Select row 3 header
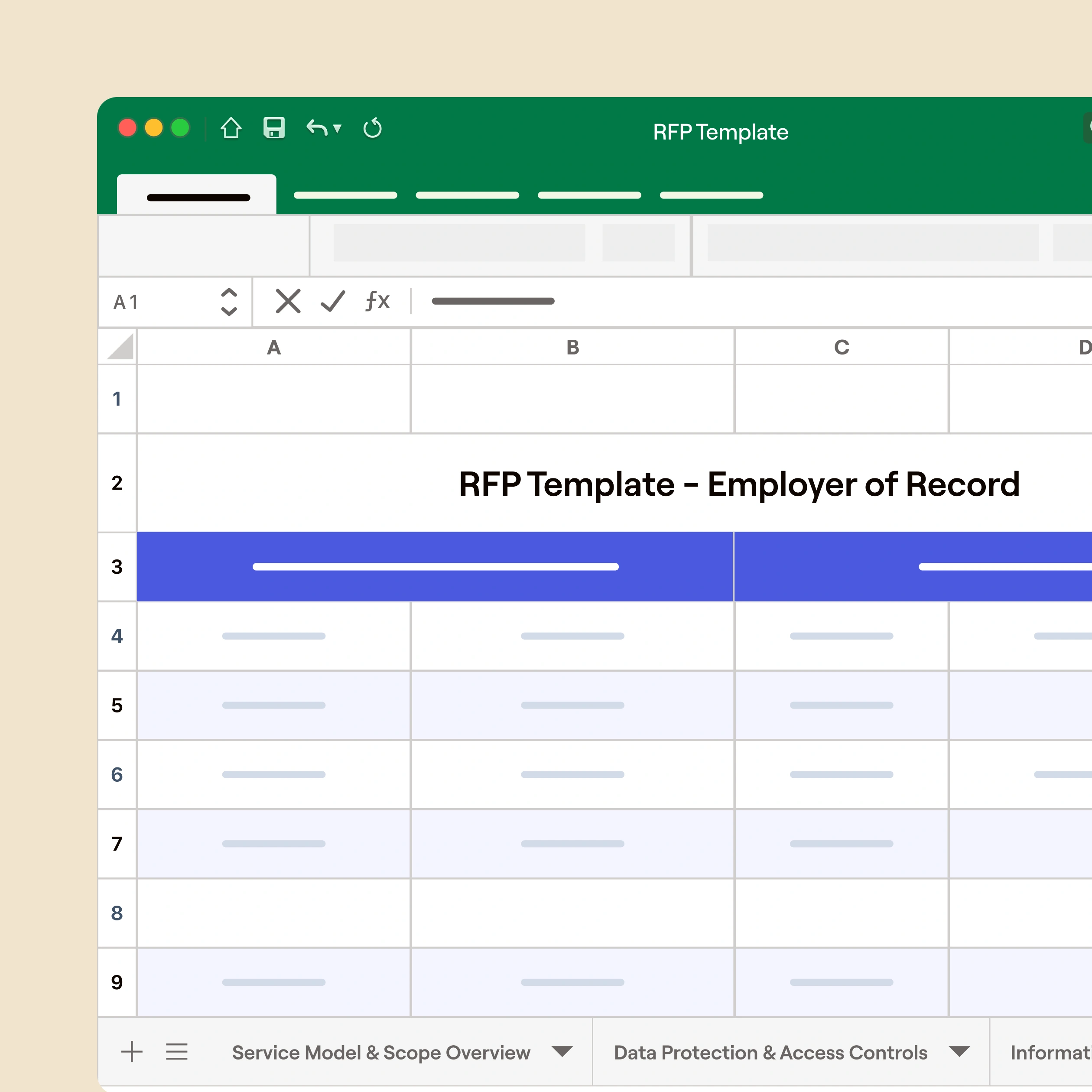Screen dimensions: 1092x1092 (117, 566)
